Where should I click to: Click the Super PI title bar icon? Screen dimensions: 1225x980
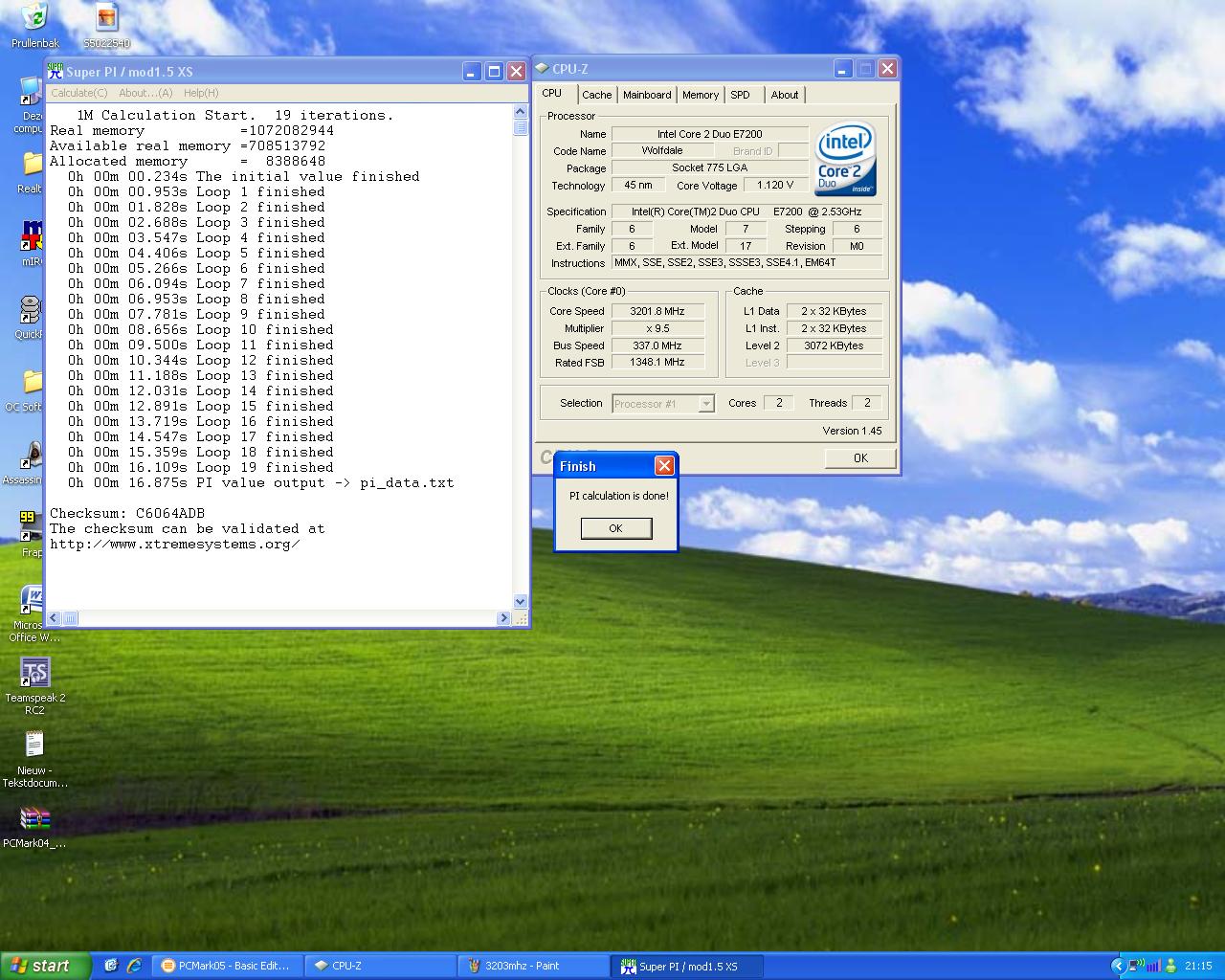coord(56,71)
